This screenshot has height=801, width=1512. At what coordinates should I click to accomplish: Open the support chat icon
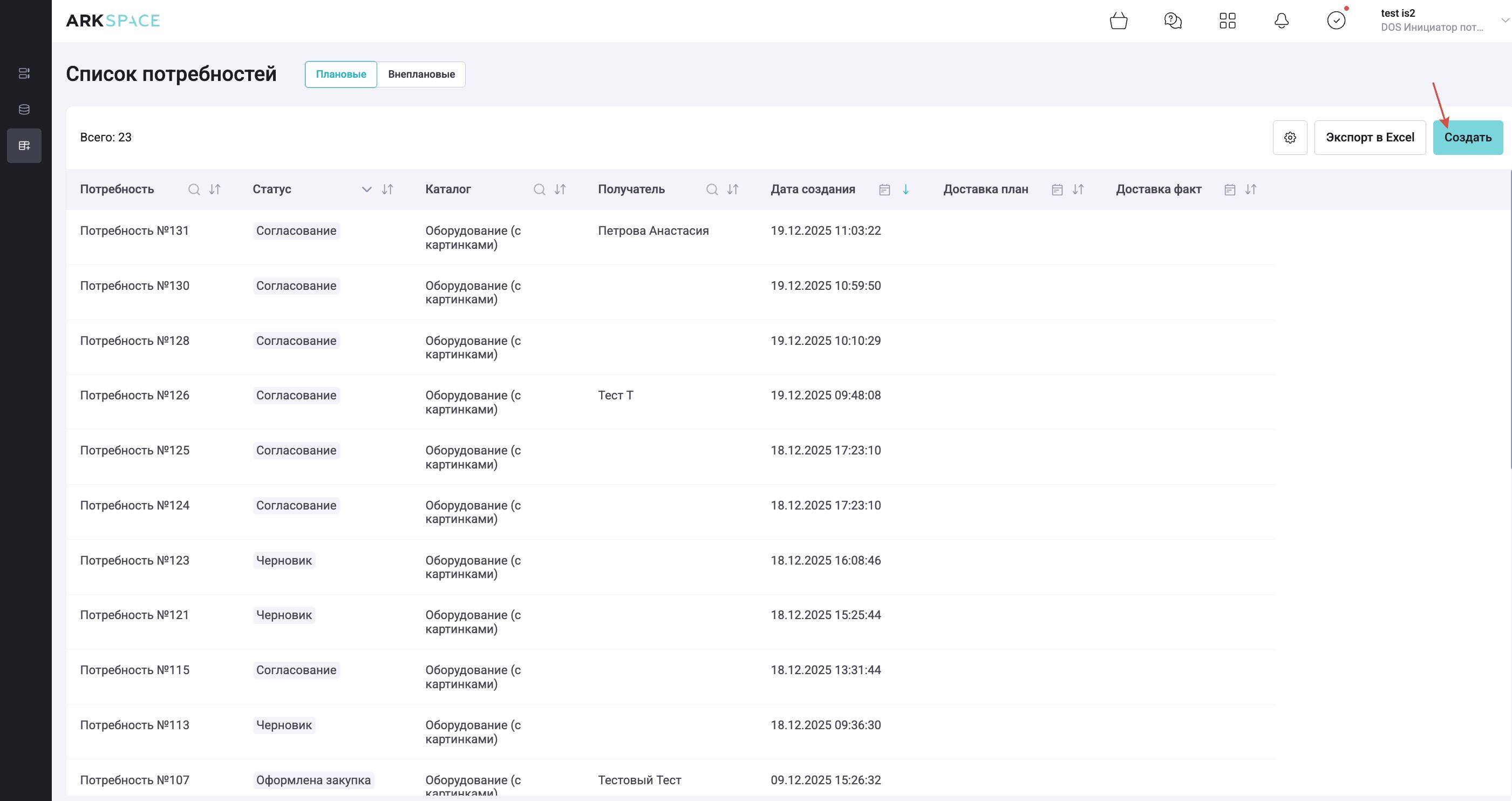point(1172,21)
